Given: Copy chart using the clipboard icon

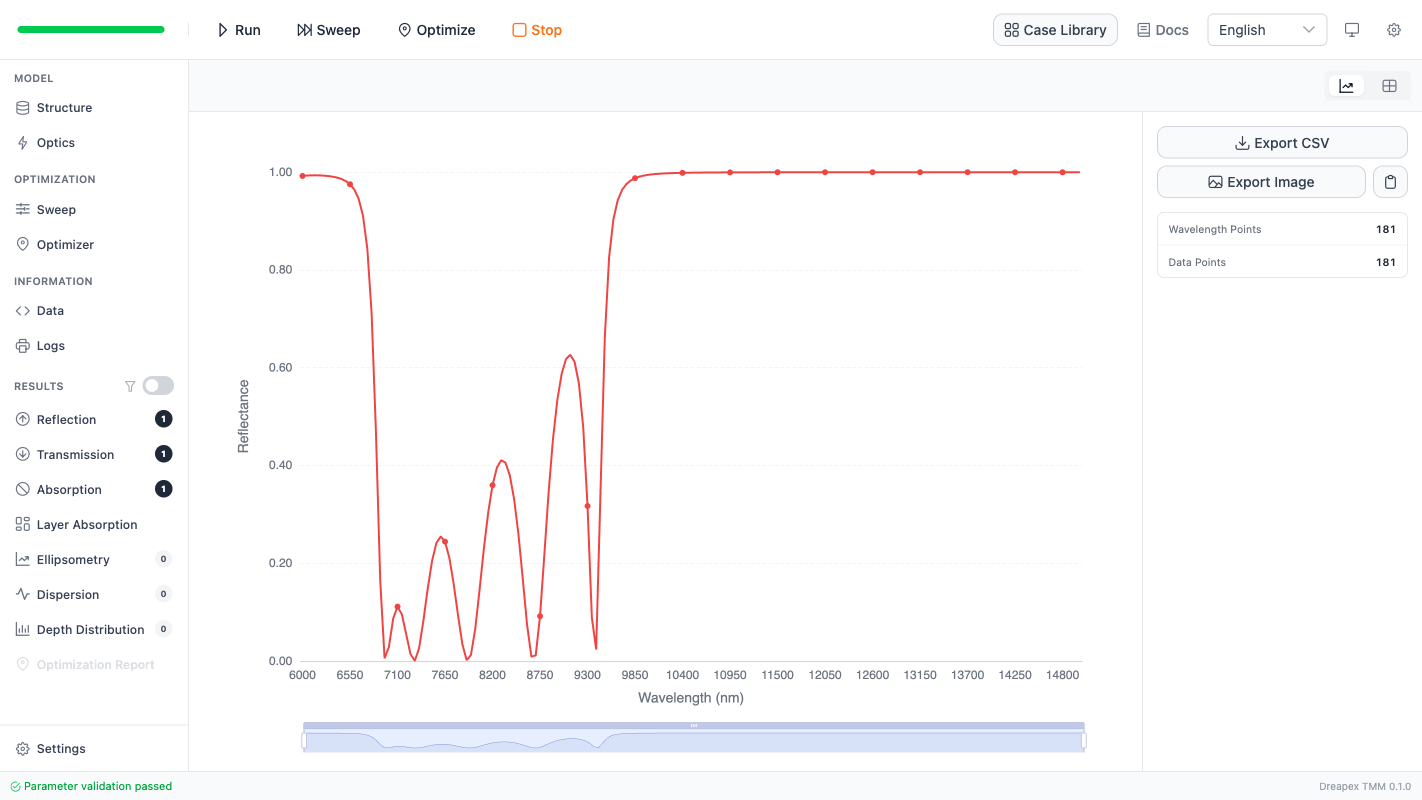Looking at the screenshot, I should click(1390, 181).
